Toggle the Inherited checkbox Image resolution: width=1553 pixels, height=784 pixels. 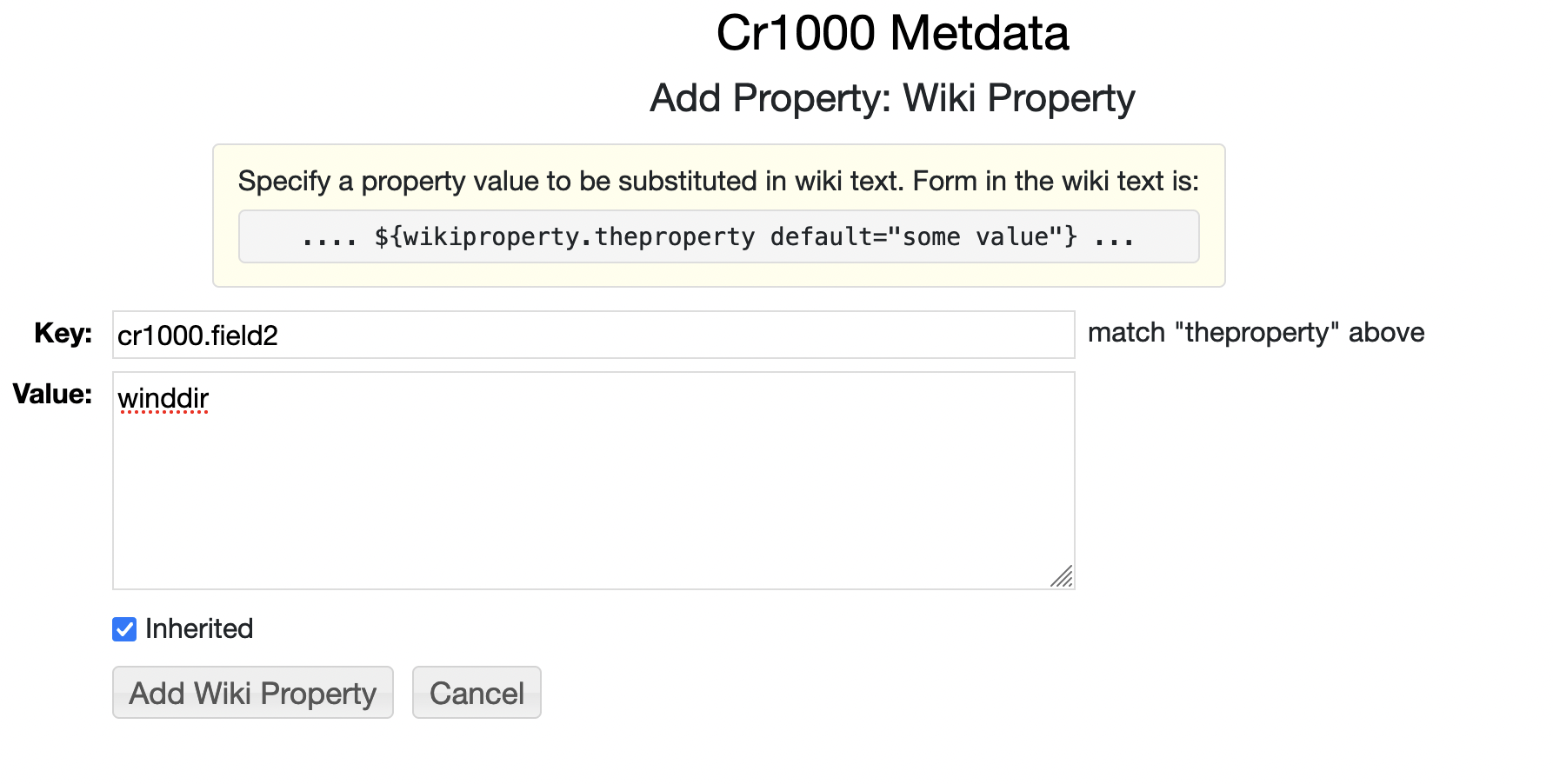point(124,629)
